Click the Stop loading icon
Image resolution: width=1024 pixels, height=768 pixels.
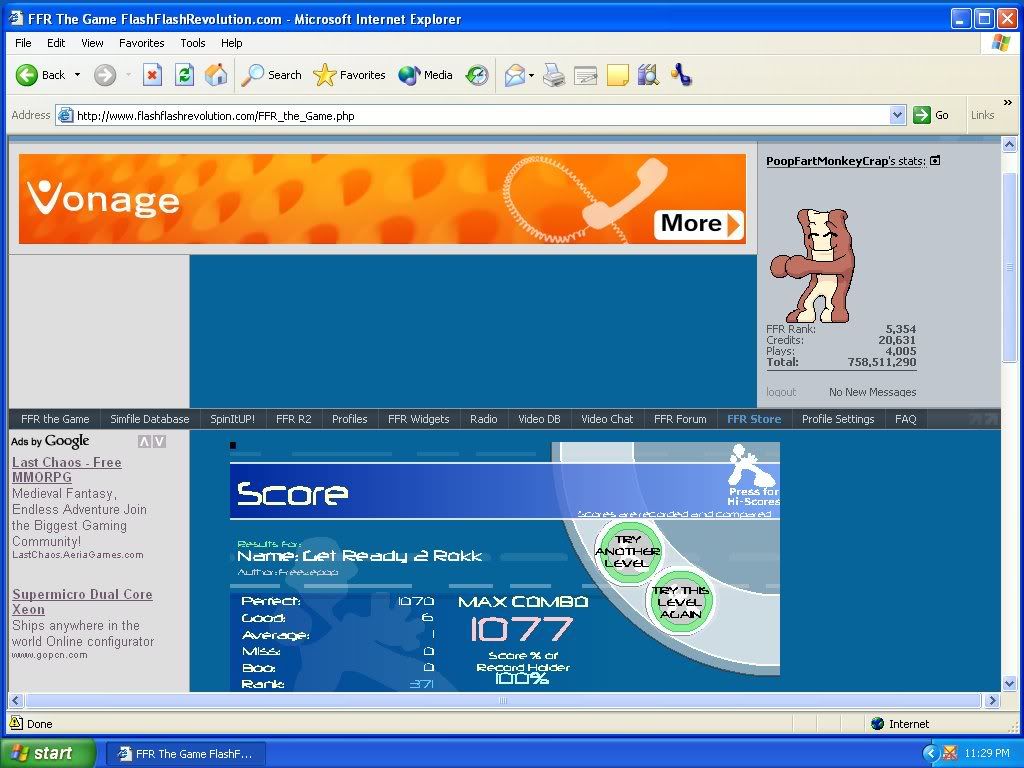point(152,75)
